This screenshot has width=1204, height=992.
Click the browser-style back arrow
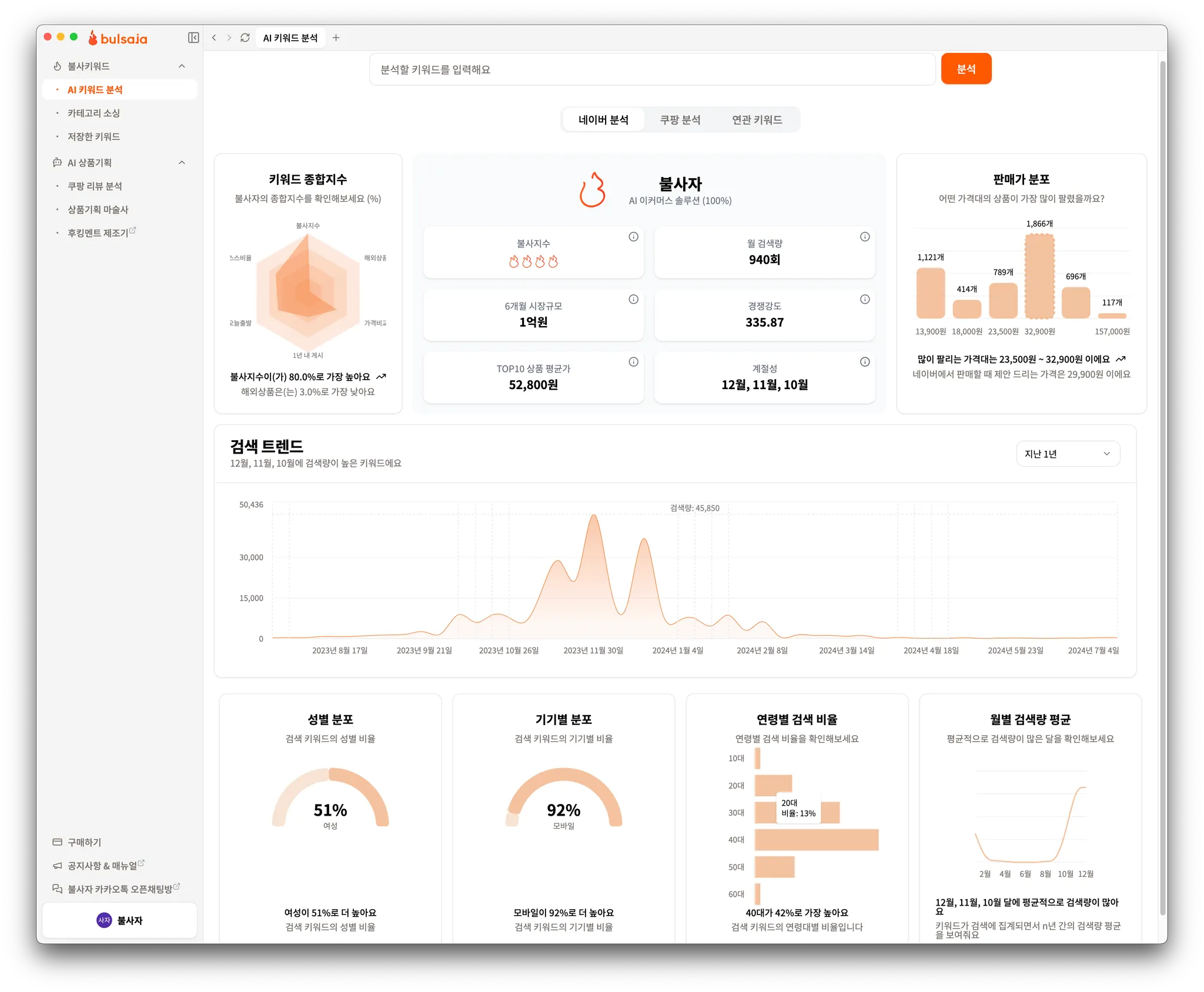coord(214,38)
